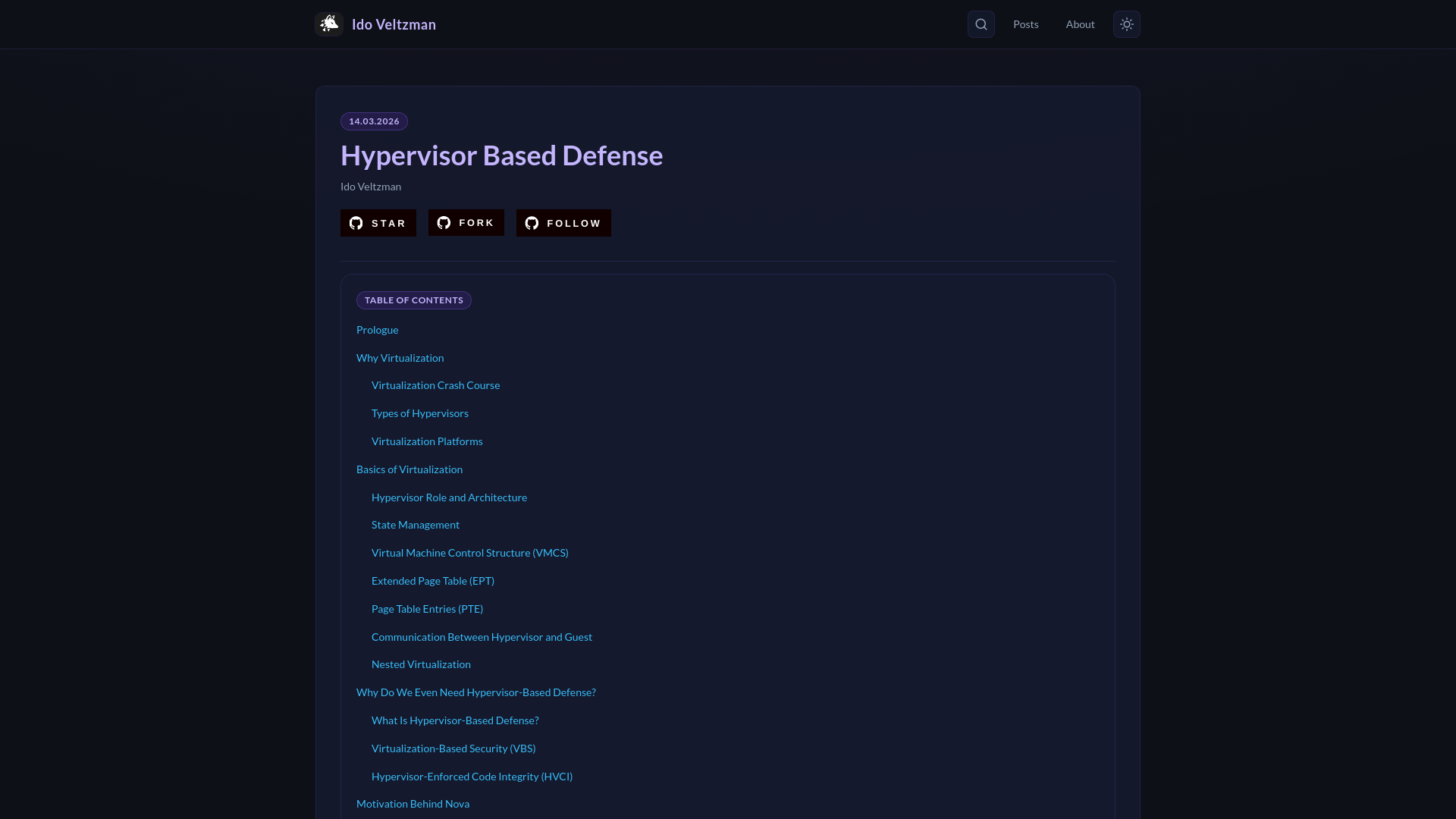Open the About page
This screenshot has width=1456, height=819.
pos(1080,24)
